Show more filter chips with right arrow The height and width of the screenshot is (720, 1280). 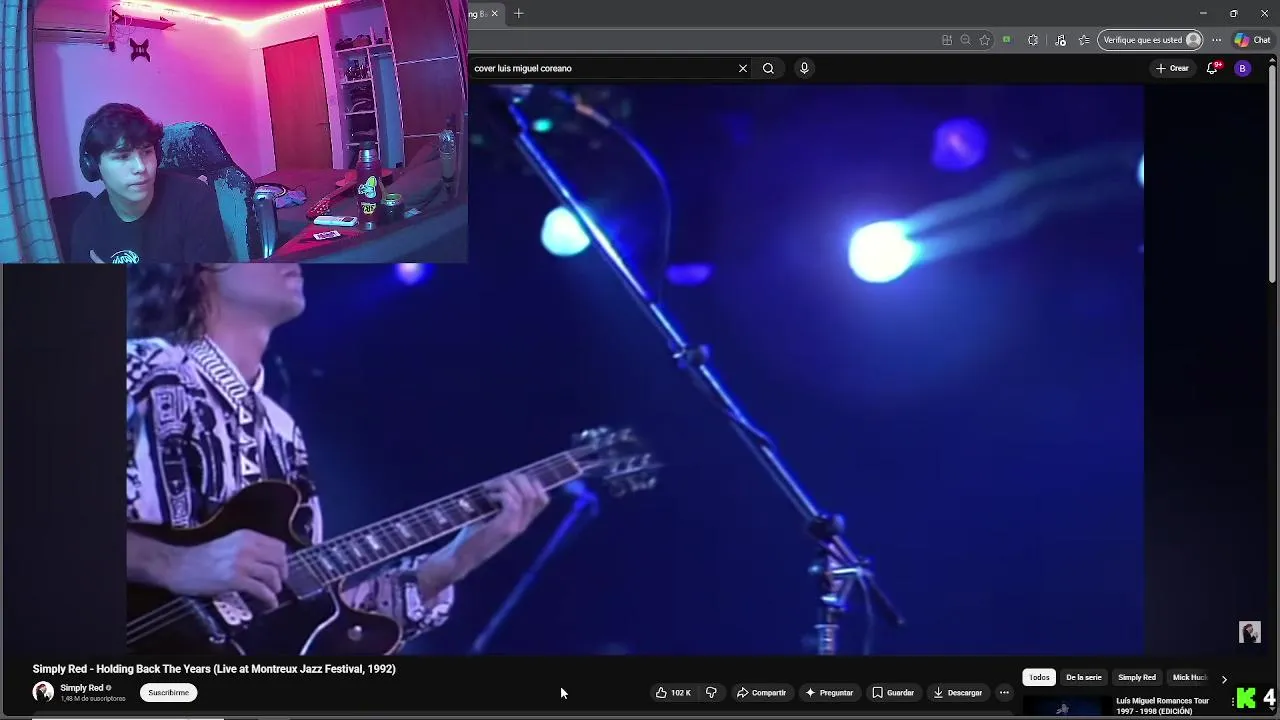click(1224, 679)
